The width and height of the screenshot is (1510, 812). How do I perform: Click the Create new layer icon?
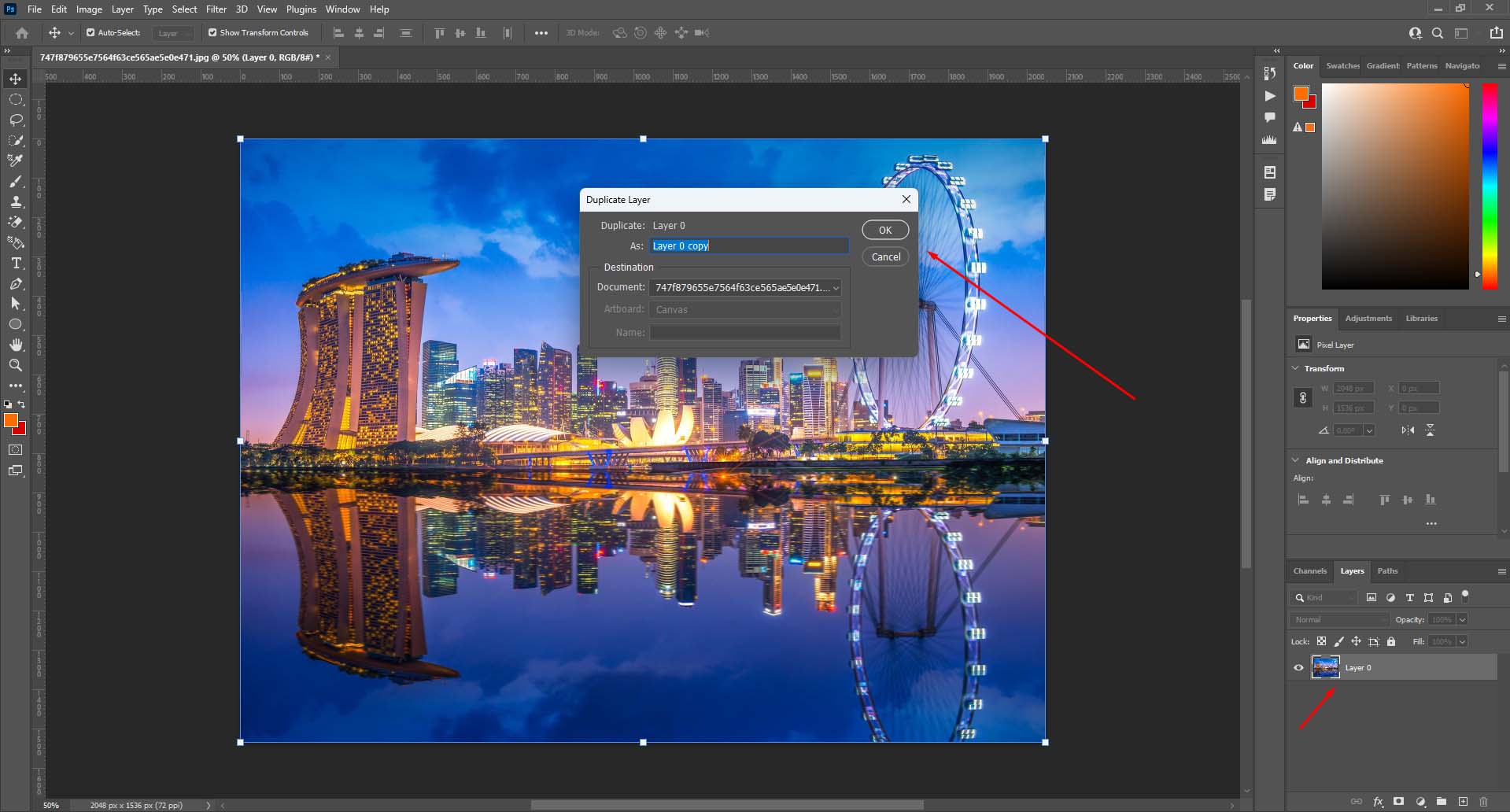1463,801
